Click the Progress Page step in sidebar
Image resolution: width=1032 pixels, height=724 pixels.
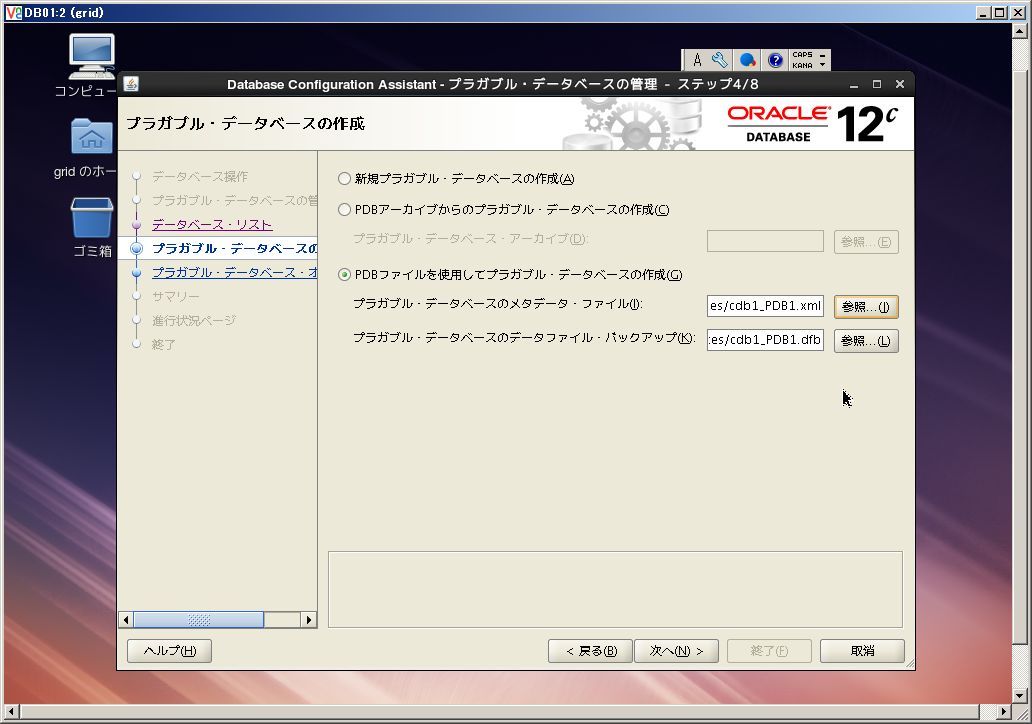(x=194, y=321)
